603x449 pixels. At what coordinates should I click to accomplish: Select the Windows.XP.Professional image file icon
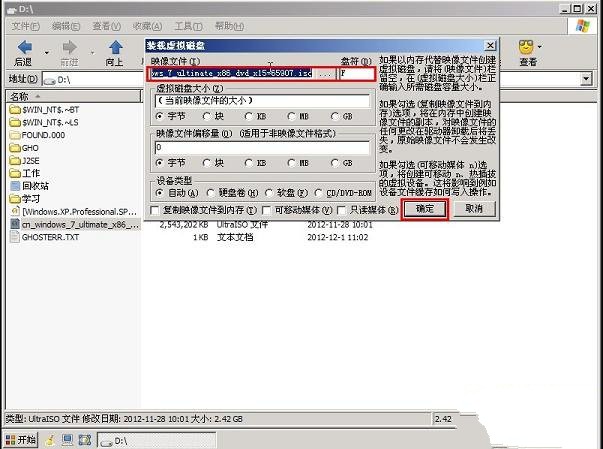[x=14, y=212]
